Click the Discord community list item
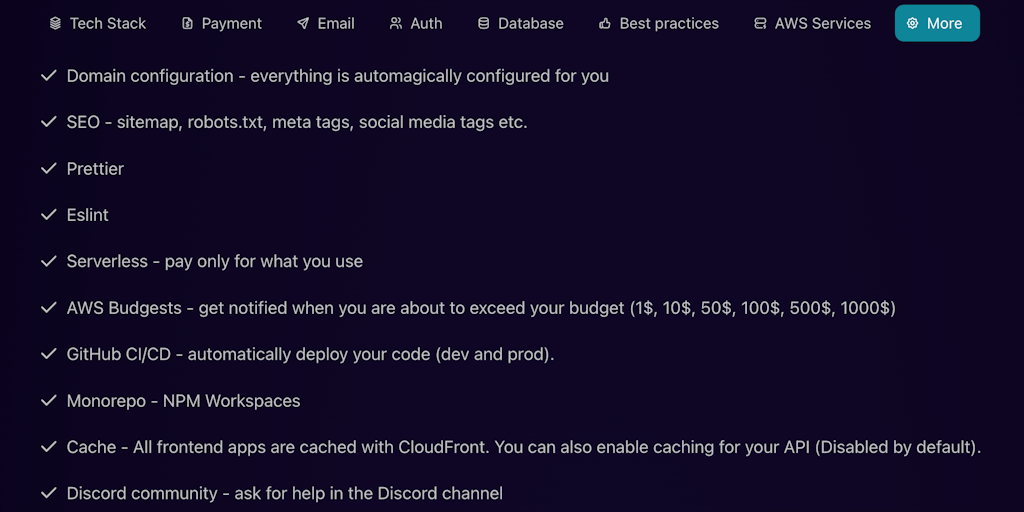Image resolution: width=1024 pixels, height=512 pixels. [284, 493]
